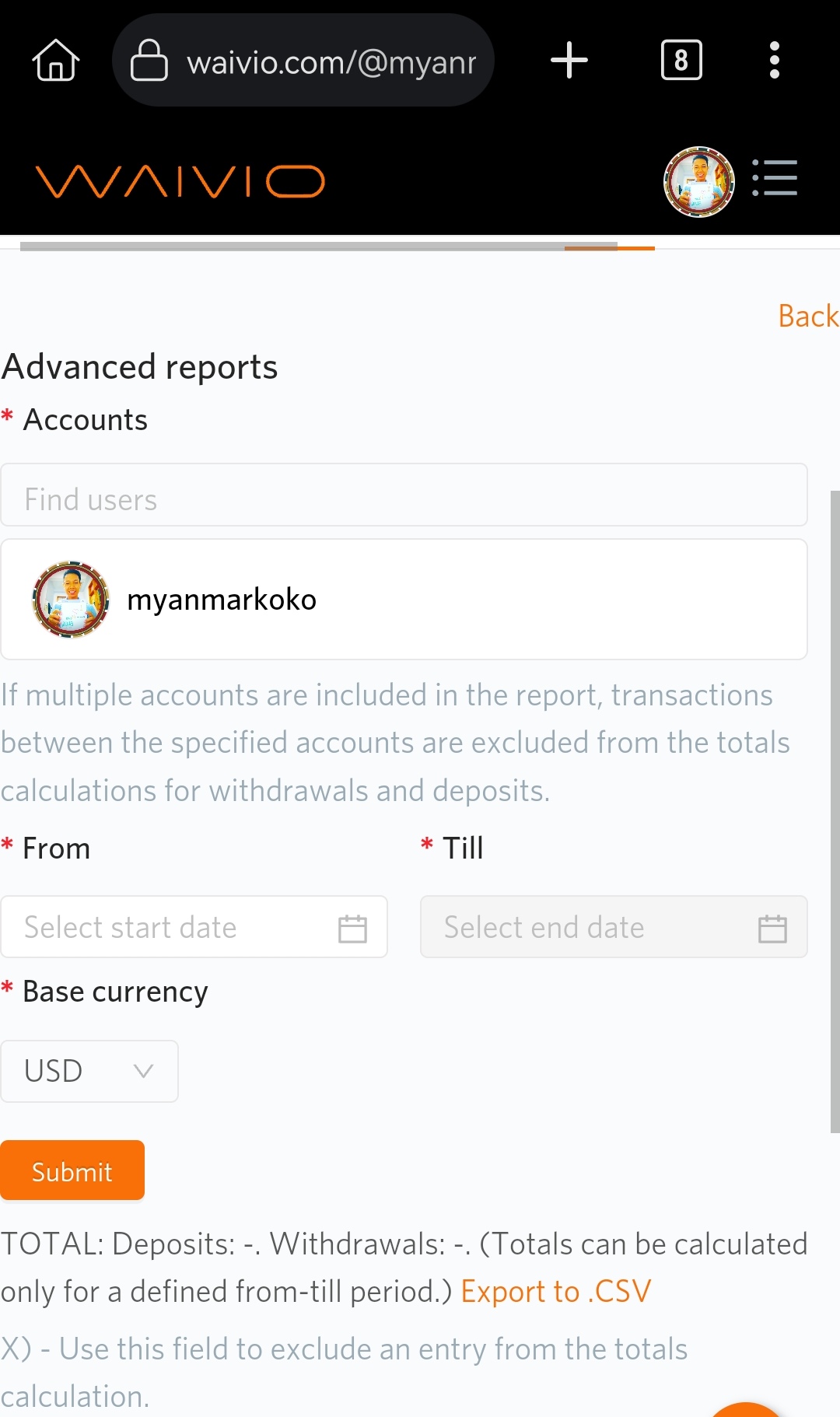Tap the lock icon in the address bar
The height and width of the screenshot is (1417, 840).
(149, 60)
